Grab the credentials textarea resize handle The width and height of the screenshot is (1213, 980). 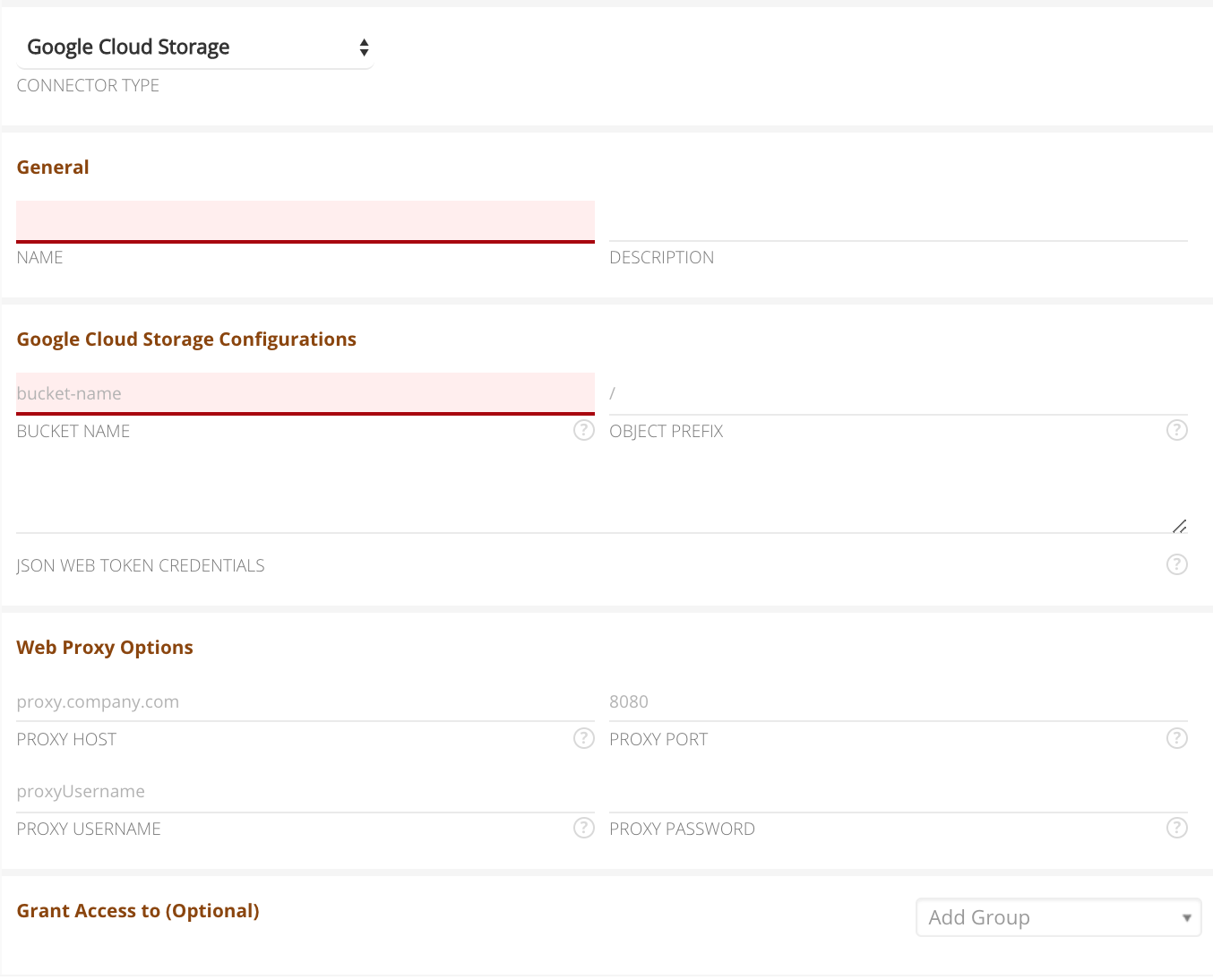click(1180, 526)
